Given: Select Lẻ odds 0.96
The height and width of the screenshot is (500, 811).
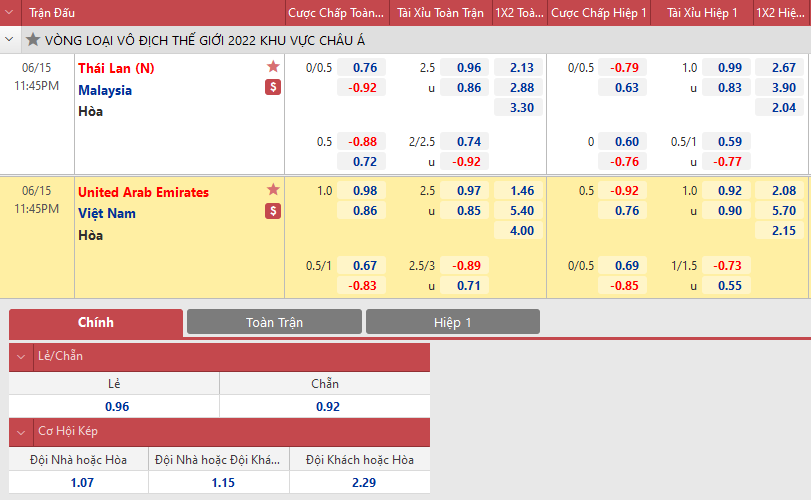Looking at the screenshot, I should point(116,407).
